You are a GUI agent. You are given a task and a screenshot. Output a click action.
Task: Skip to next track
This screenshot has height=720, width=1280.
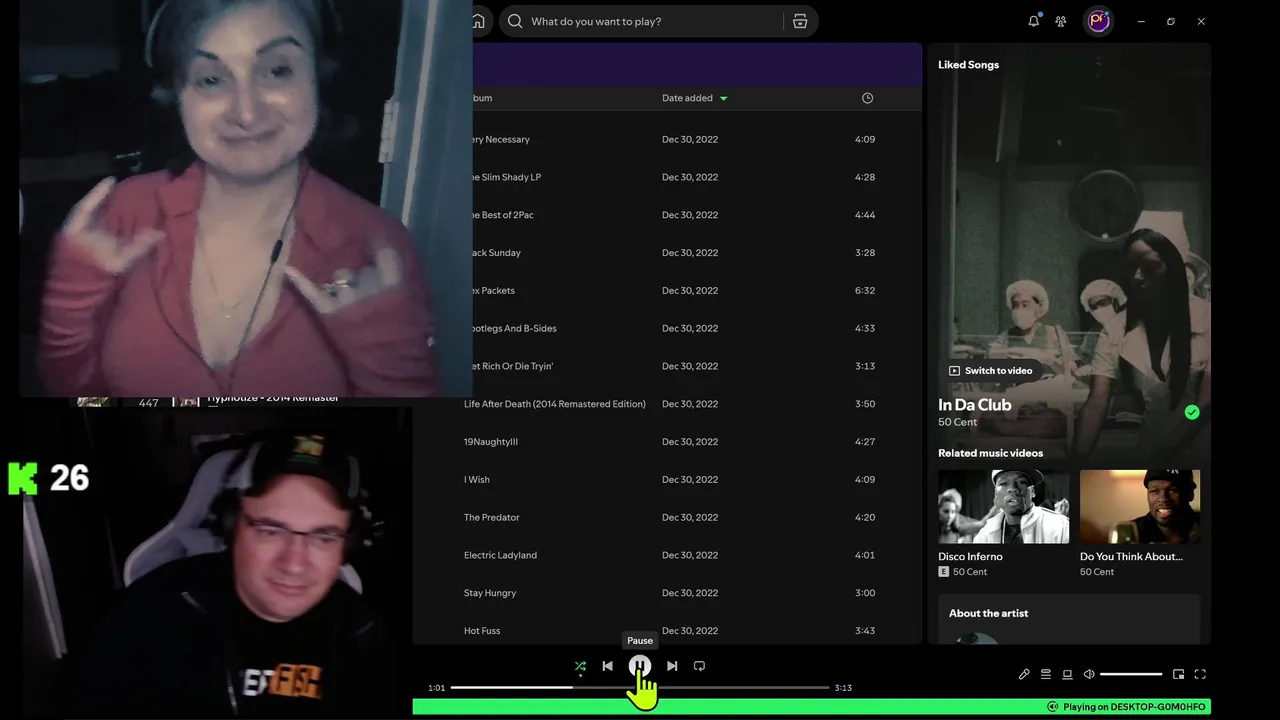point(672,666)
